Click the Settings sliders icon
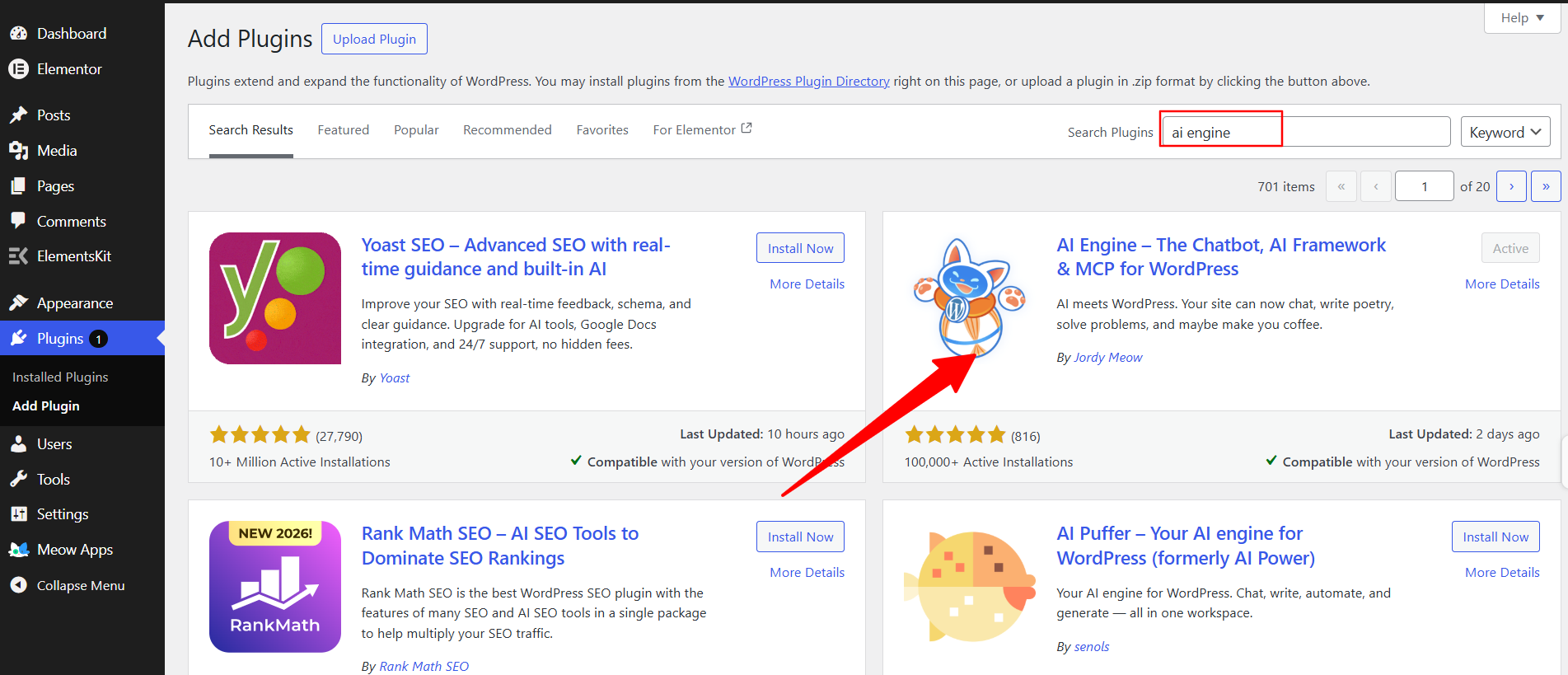The width and height of the screenshot is (1568, 675). click(x=18, y=514)
